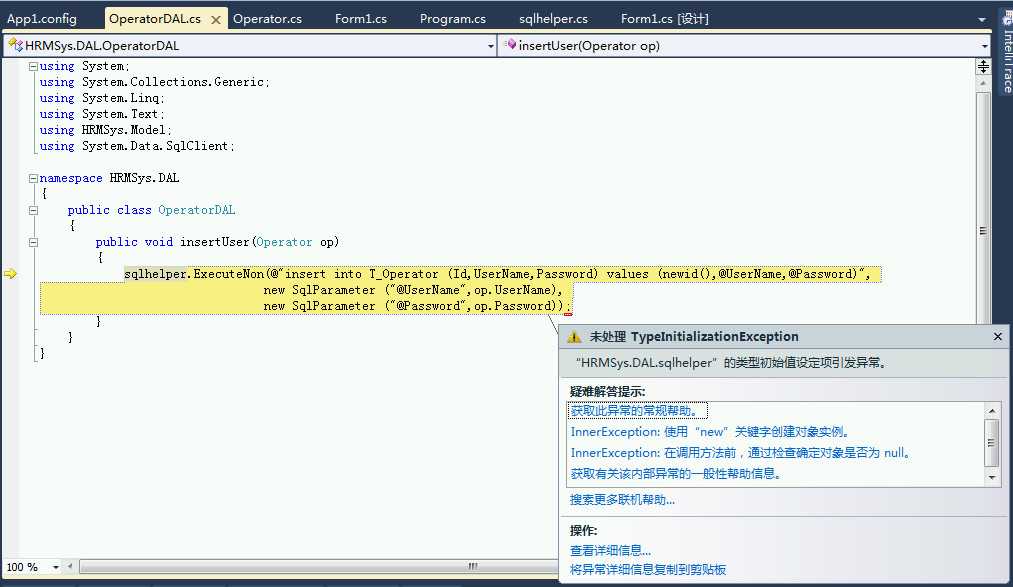This screenshot has width=1013, height=587.
Task: Collapse the namespace HRMSys.DAL block
Action: point(33,178)
